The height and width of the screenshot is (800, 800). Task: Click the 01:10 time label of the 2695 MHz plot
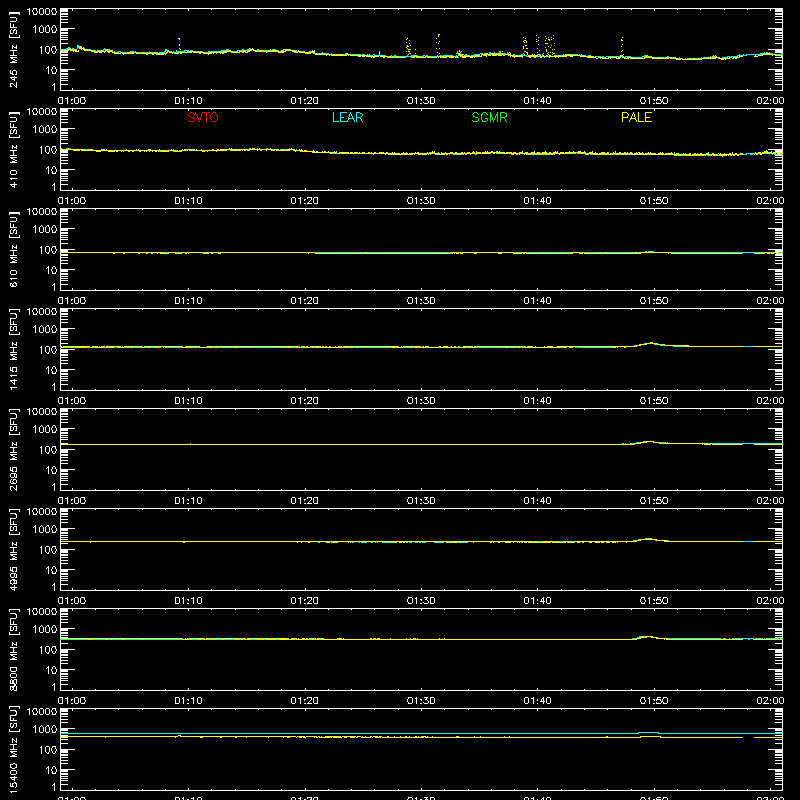point(188,501)
